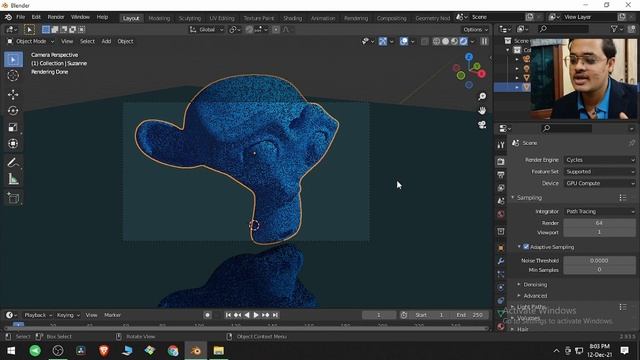
Task: Select the Measure tool
Action: (13, 179)
